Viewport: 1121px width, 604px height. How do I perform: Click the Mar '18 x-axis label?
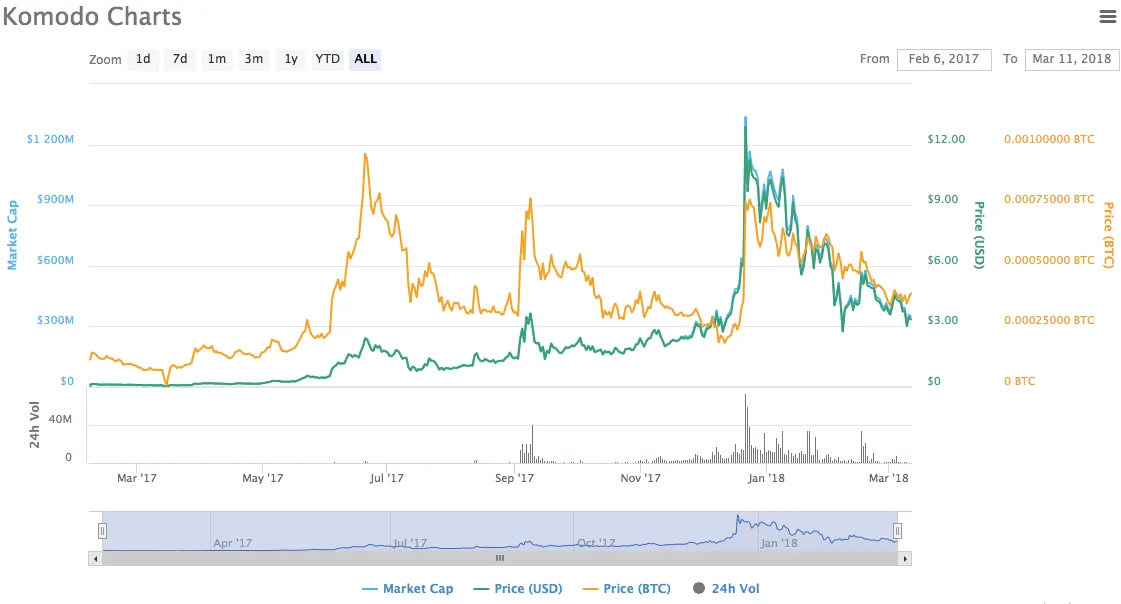pos(889,478)
